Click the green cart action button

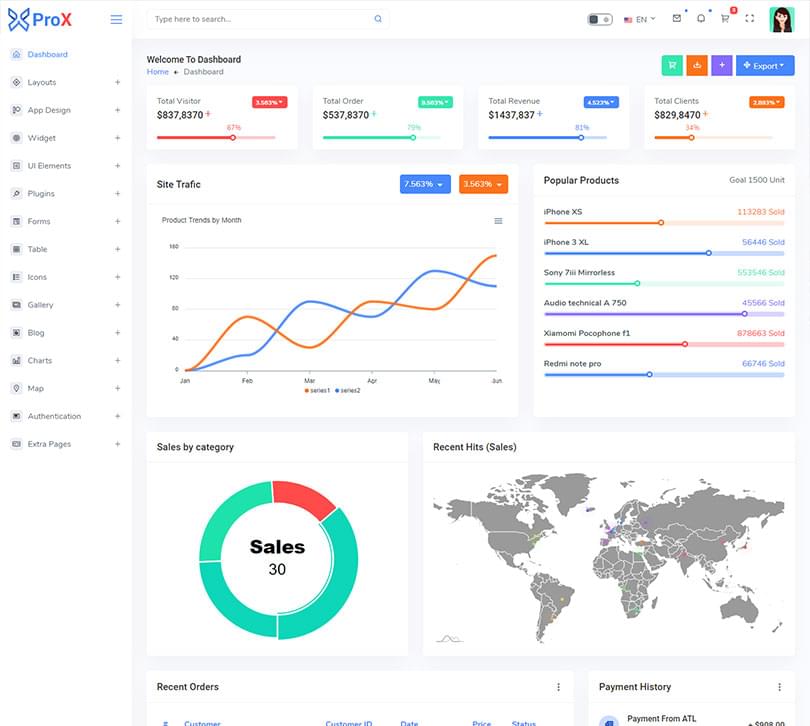tap(672, 65)
